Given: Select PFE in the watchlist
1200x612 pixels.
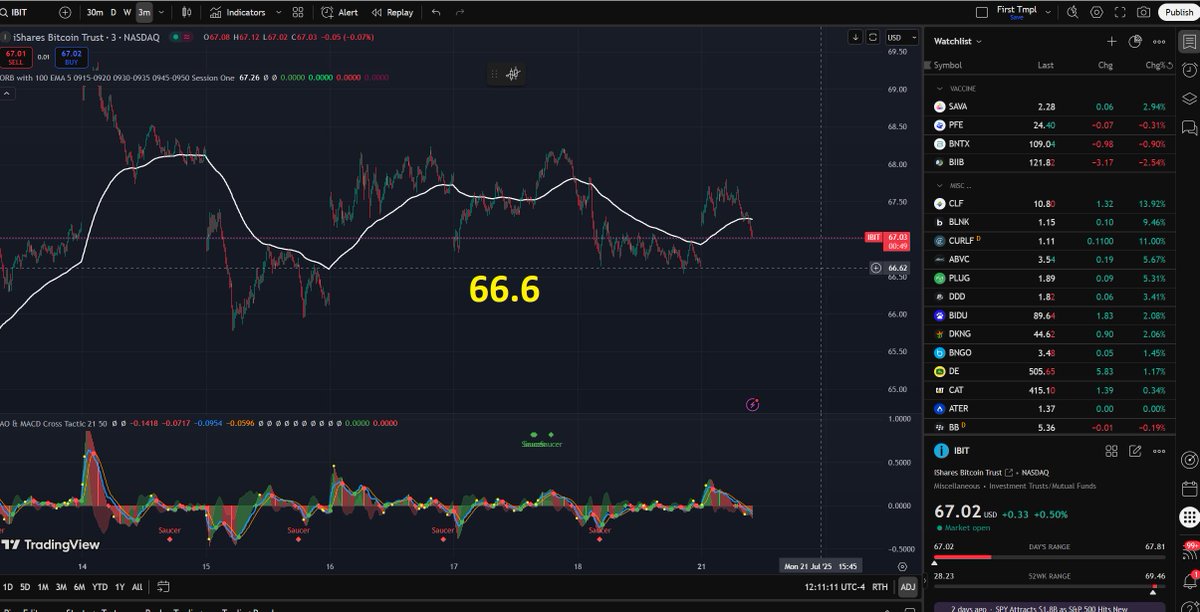Looking at the screenshot, I should [x=1048, y=125].
